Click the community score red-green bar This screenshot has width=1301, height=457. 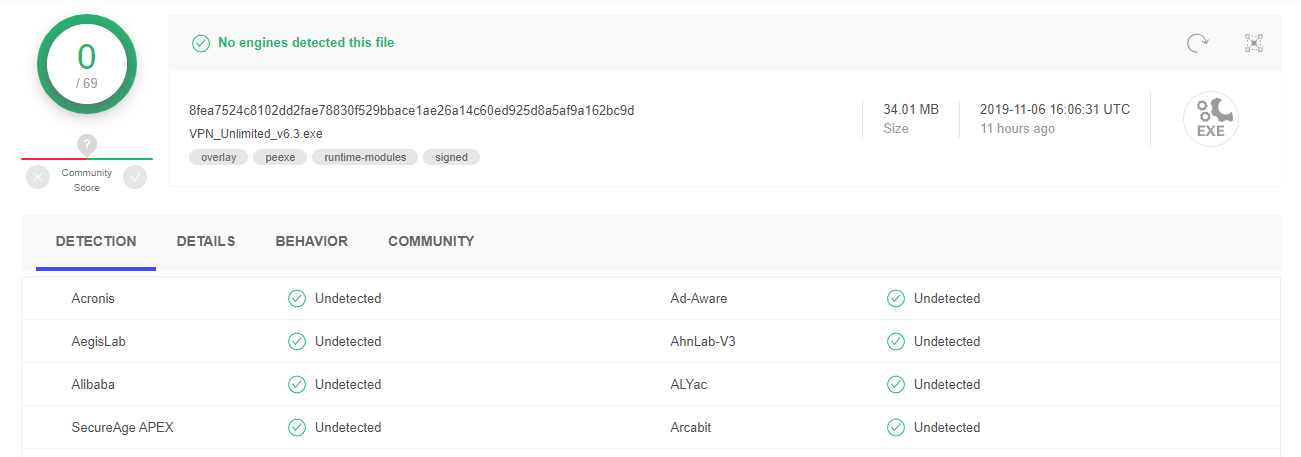tap(87, 158)
